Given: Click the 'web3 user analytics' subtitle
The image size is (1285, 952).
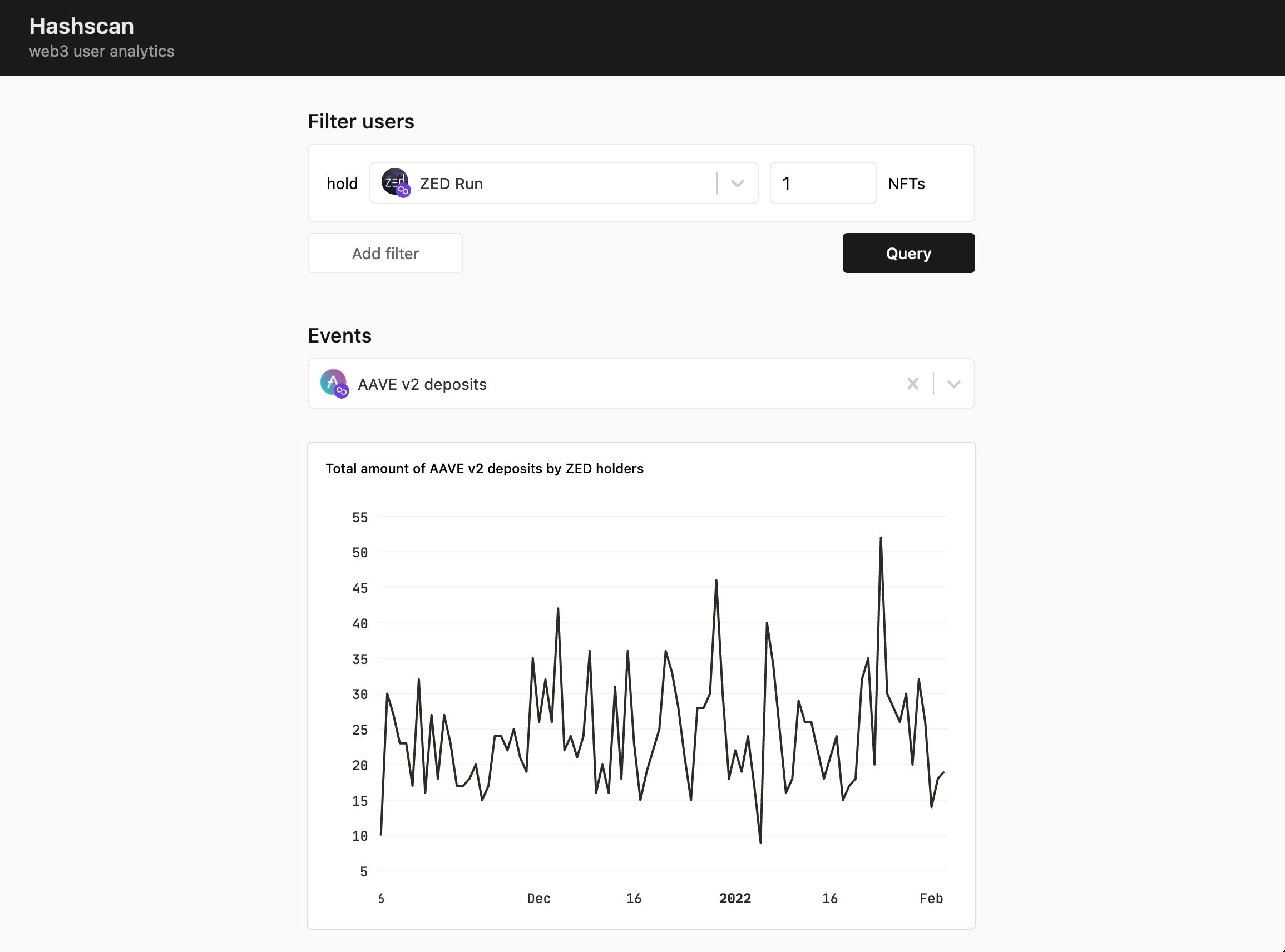Looking at the screenshot, I should click(101, 51).
